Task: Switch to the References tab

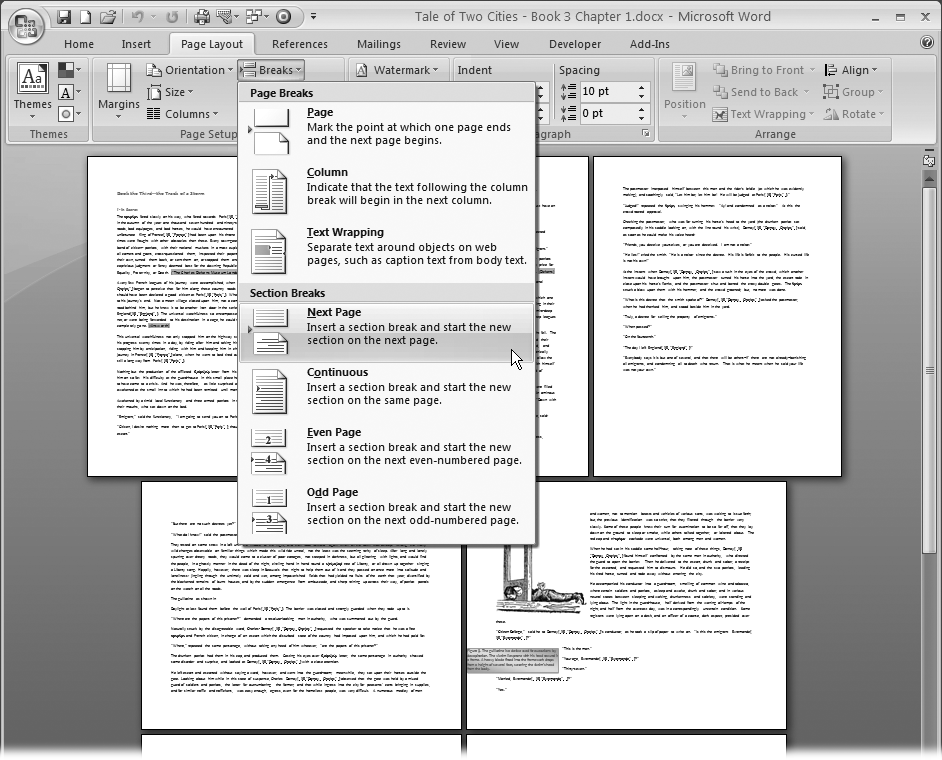Action: pos(299,44)
